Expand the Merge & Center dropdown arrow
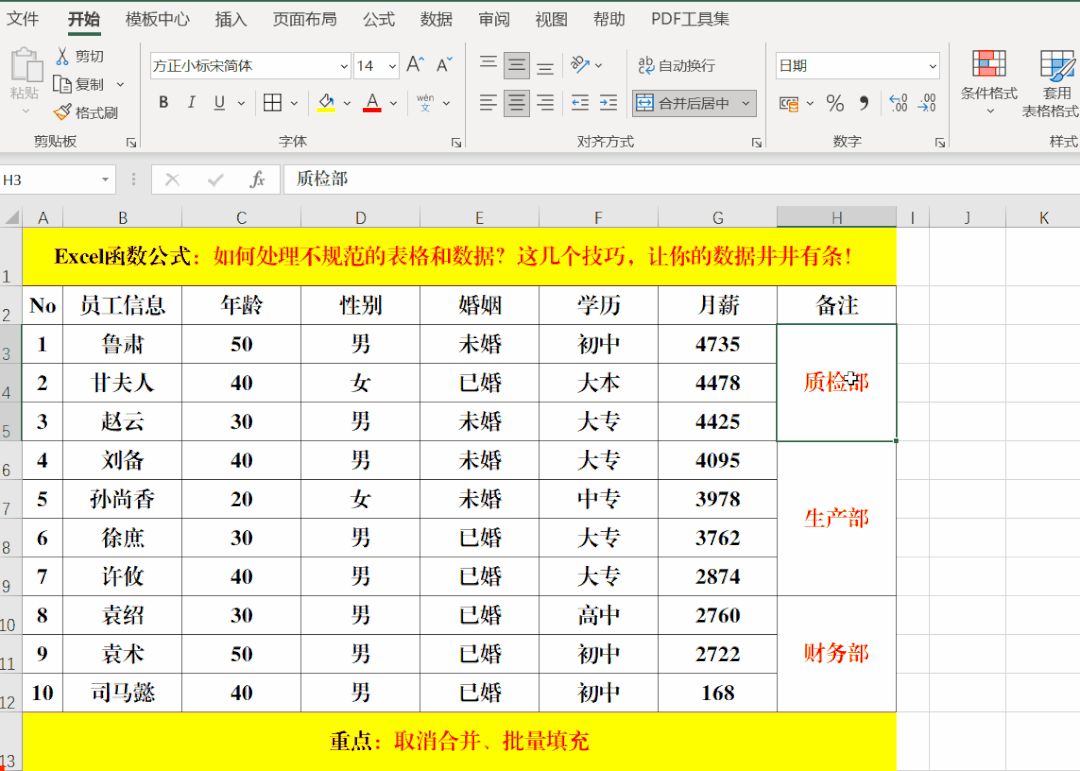The height and width of the screenshot is (771, 1080). pos(746,103)
